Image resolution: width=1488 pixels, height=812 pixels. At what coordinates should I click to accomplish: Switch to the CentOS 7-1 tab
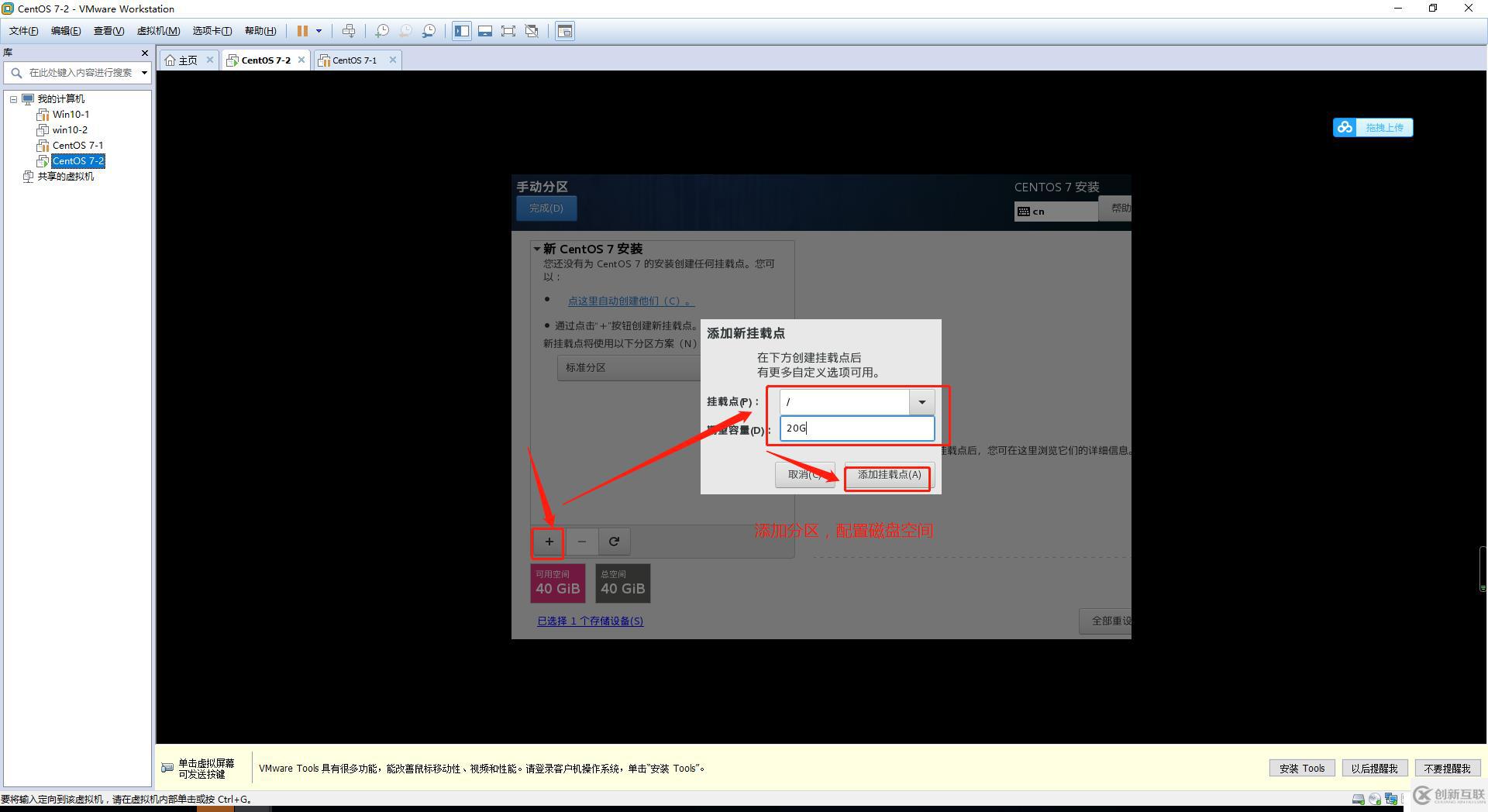click(354, 60)
